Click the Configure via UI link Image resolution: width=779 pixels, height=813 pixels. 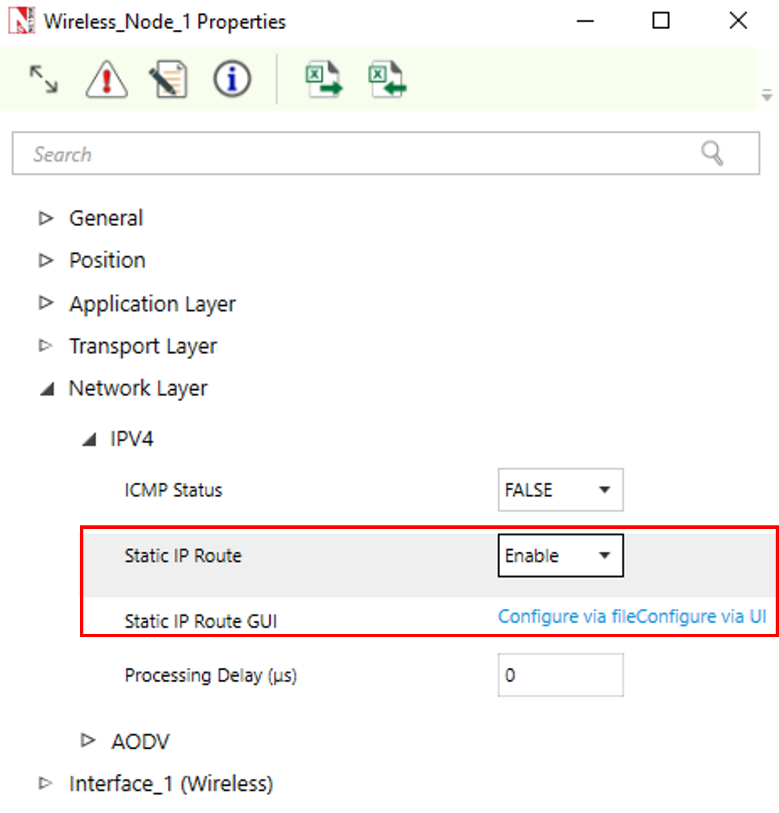tap(708, 617)
